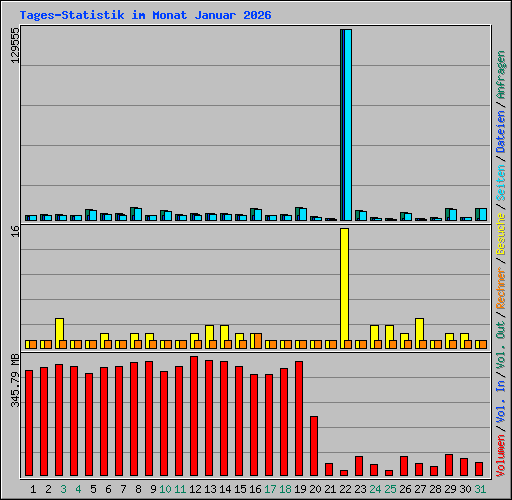Select the small red volume bar for day 22
This screenshot has width=512, height=500.
click(344, 473)
